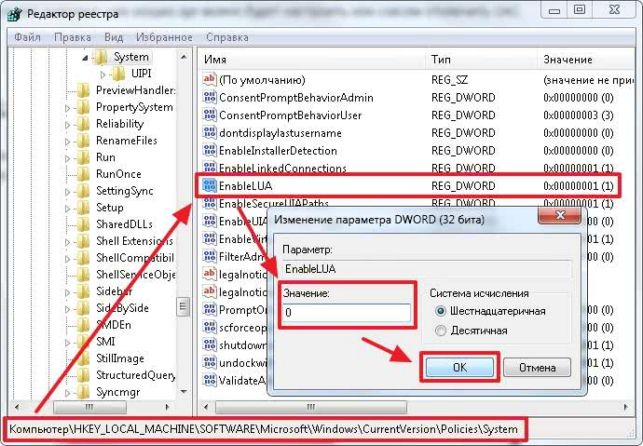
Task: Open the Файл menu
Action: coord(27,37)
